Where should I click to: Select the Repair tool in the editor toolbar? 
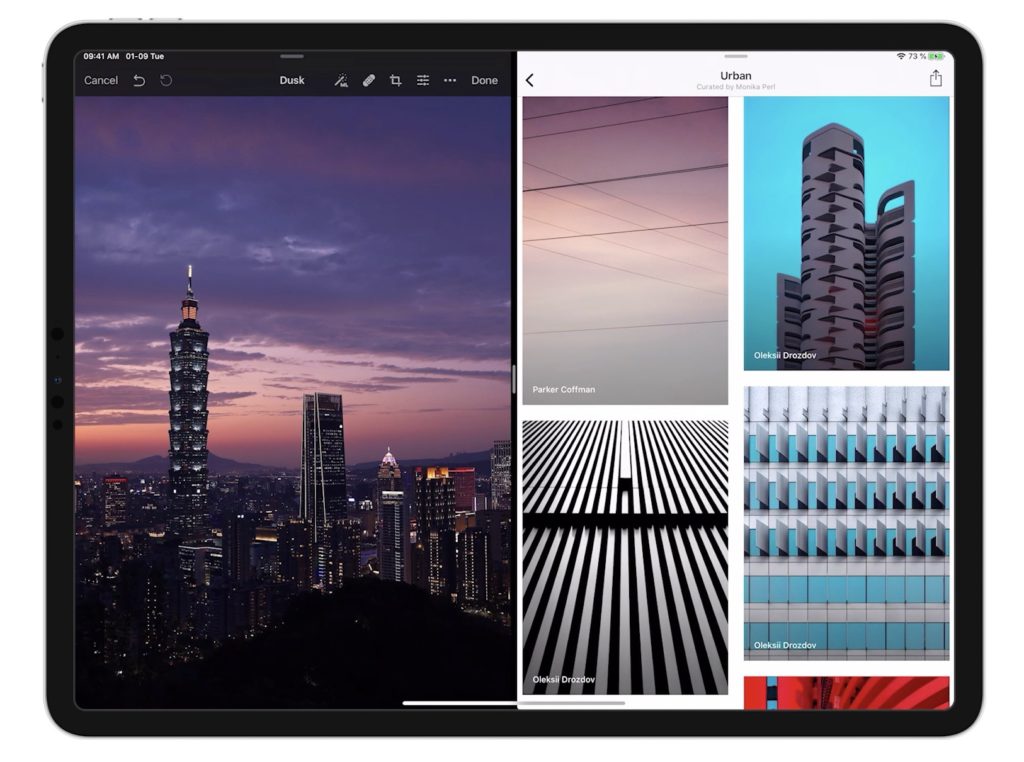[368, 80]
